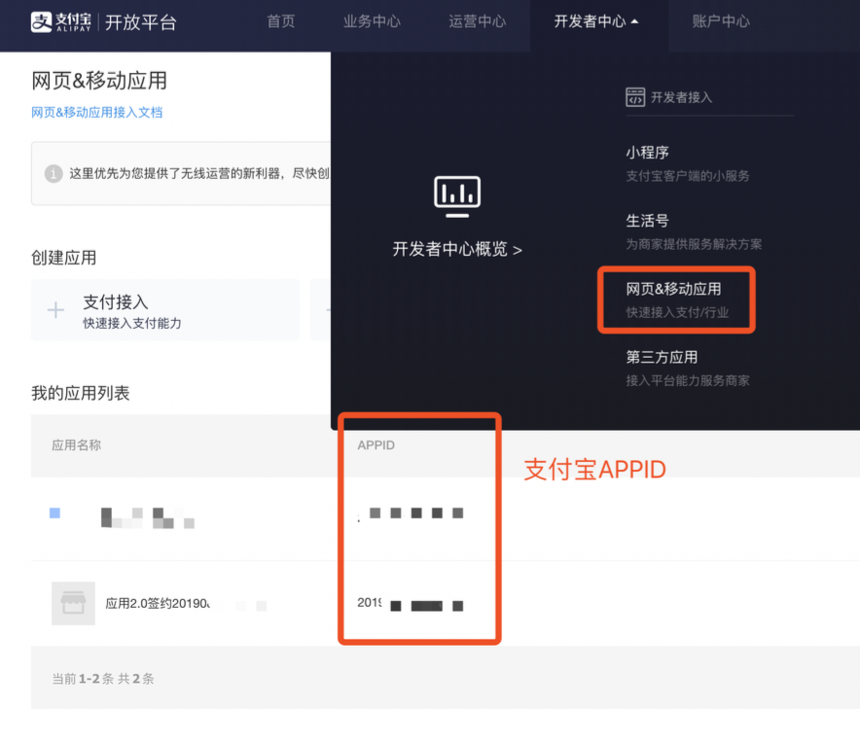Click the APPID column header
This screenshot has width=860, height=743.
[376, 445]
